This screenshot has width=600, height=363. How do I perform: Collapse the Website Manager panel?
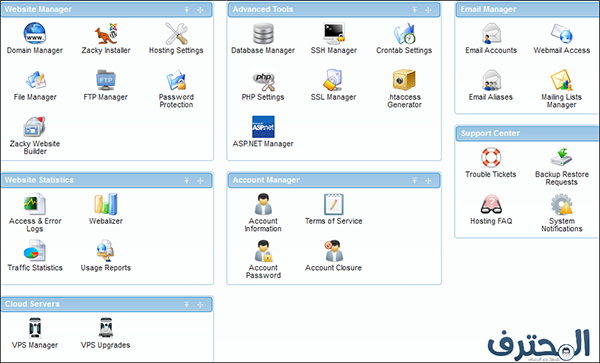[x=187, y=10]
